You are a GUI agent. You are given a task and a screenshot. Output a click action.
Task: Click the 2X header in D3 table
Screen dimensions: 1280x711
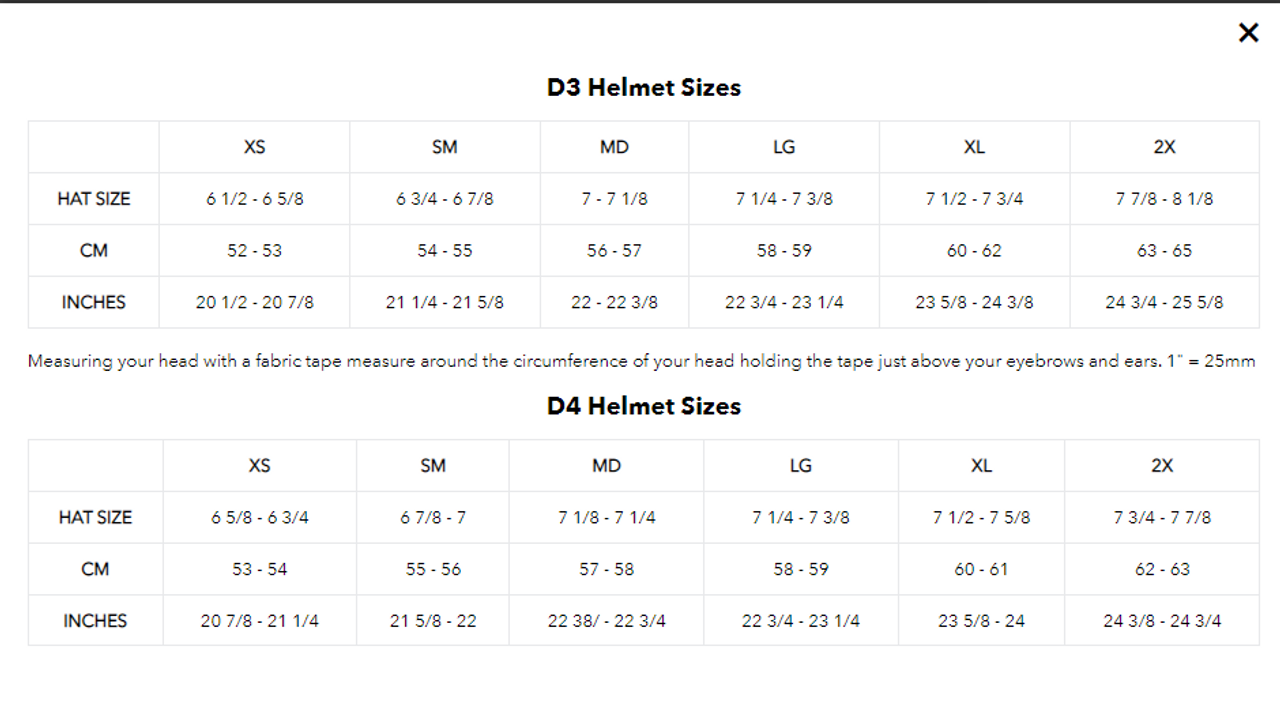[x=1164, y=147]
